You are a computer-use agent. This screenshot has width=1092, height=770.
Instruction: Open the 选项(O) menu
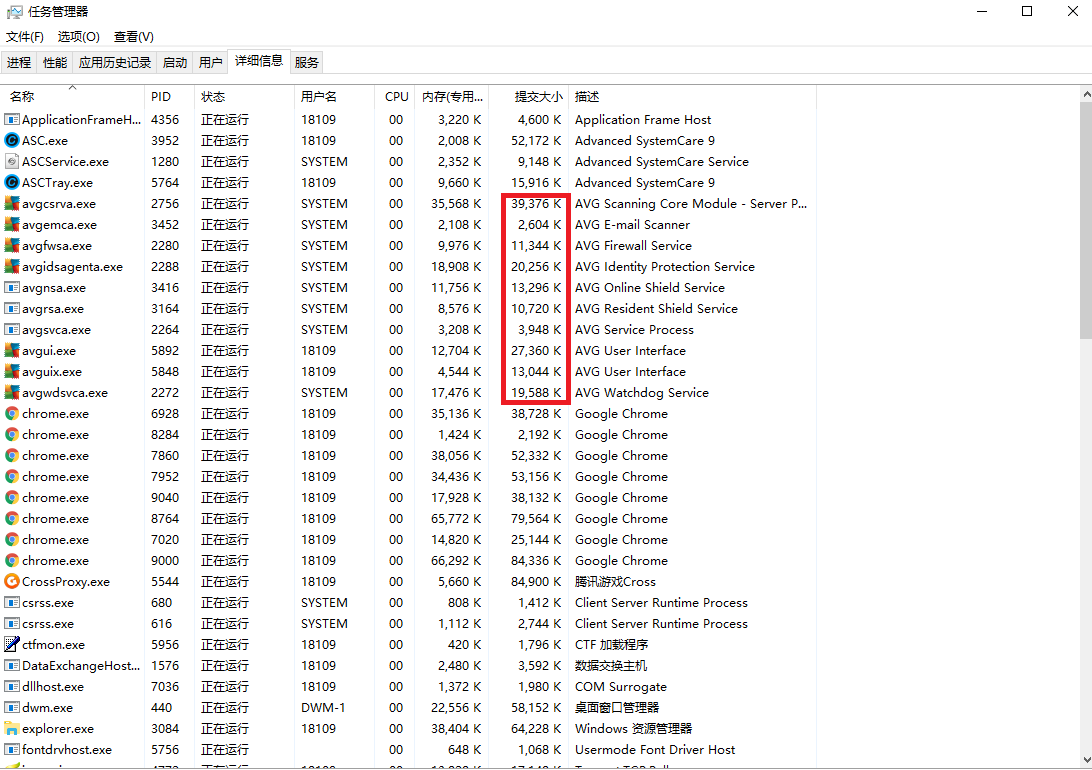tap(78, 37)
